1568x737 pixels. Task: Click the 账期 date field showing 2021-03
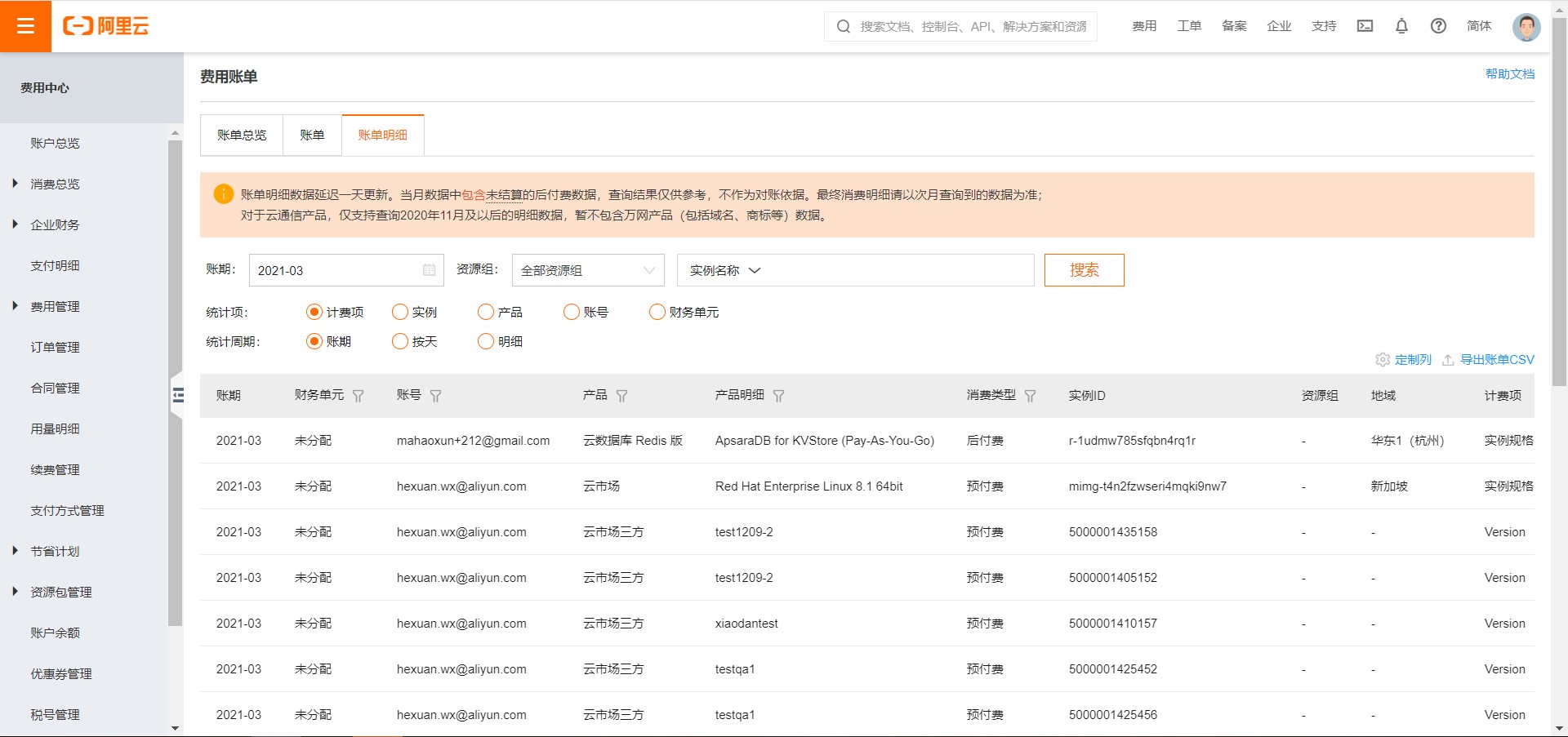346,270
